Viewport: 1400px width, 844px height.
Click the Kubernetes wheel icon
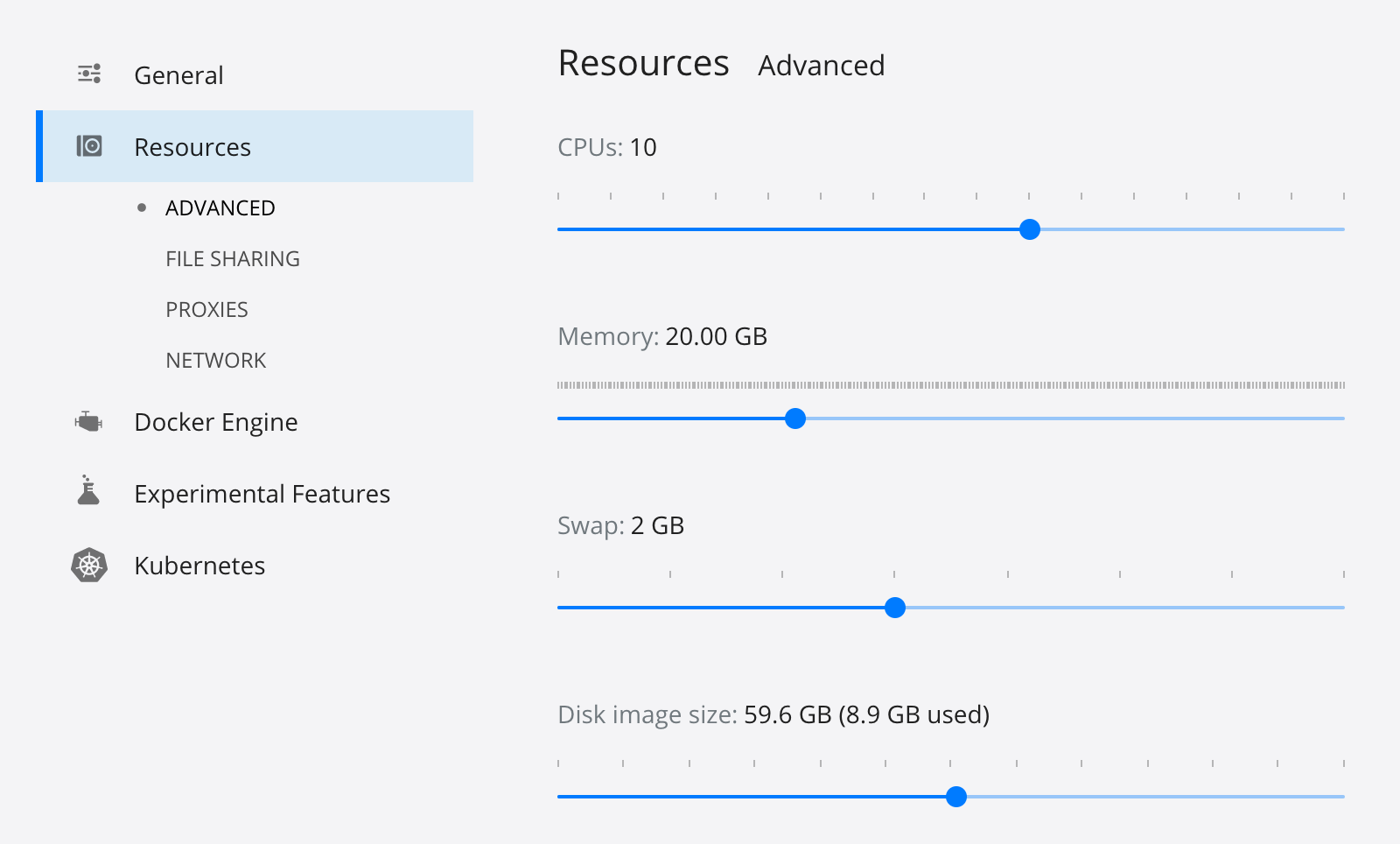(x=89, y=566)
